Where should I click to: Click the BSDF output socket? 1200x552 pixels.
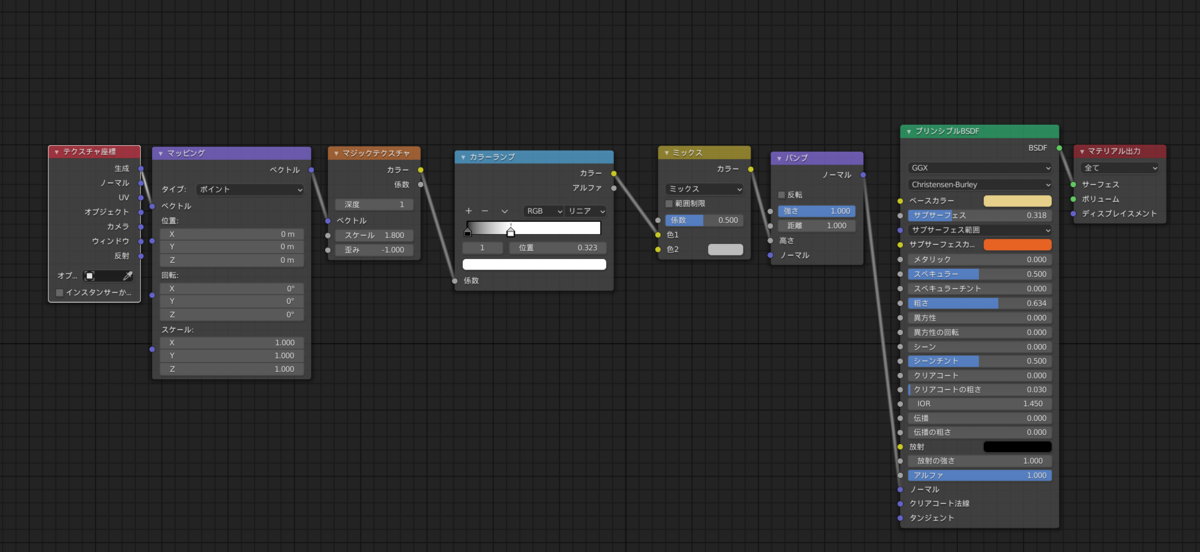tap(1059, 148)
